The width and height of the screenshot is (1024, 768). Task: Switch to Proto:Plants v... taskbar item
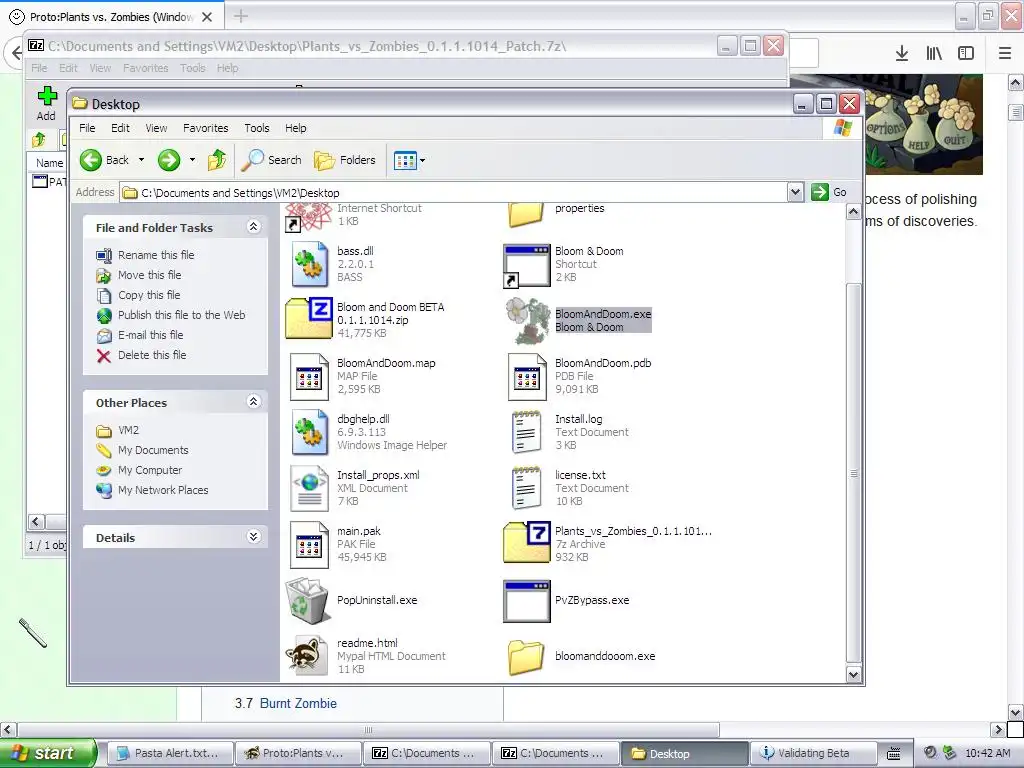point(298,753)
